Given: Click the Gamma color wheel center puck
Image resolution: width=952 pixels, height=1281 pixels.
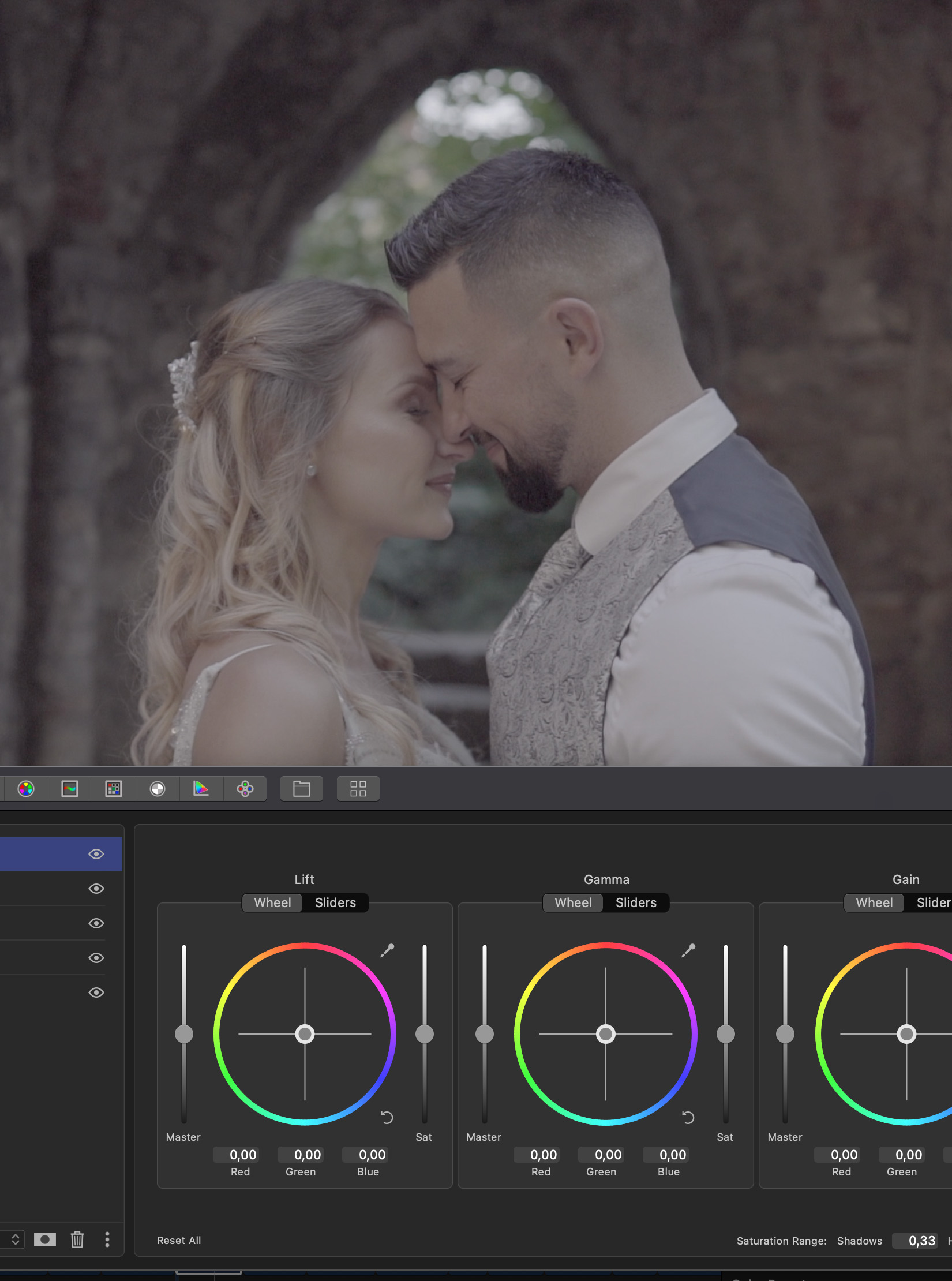Looking at the screenshot, I should (x=606, y=1034).
